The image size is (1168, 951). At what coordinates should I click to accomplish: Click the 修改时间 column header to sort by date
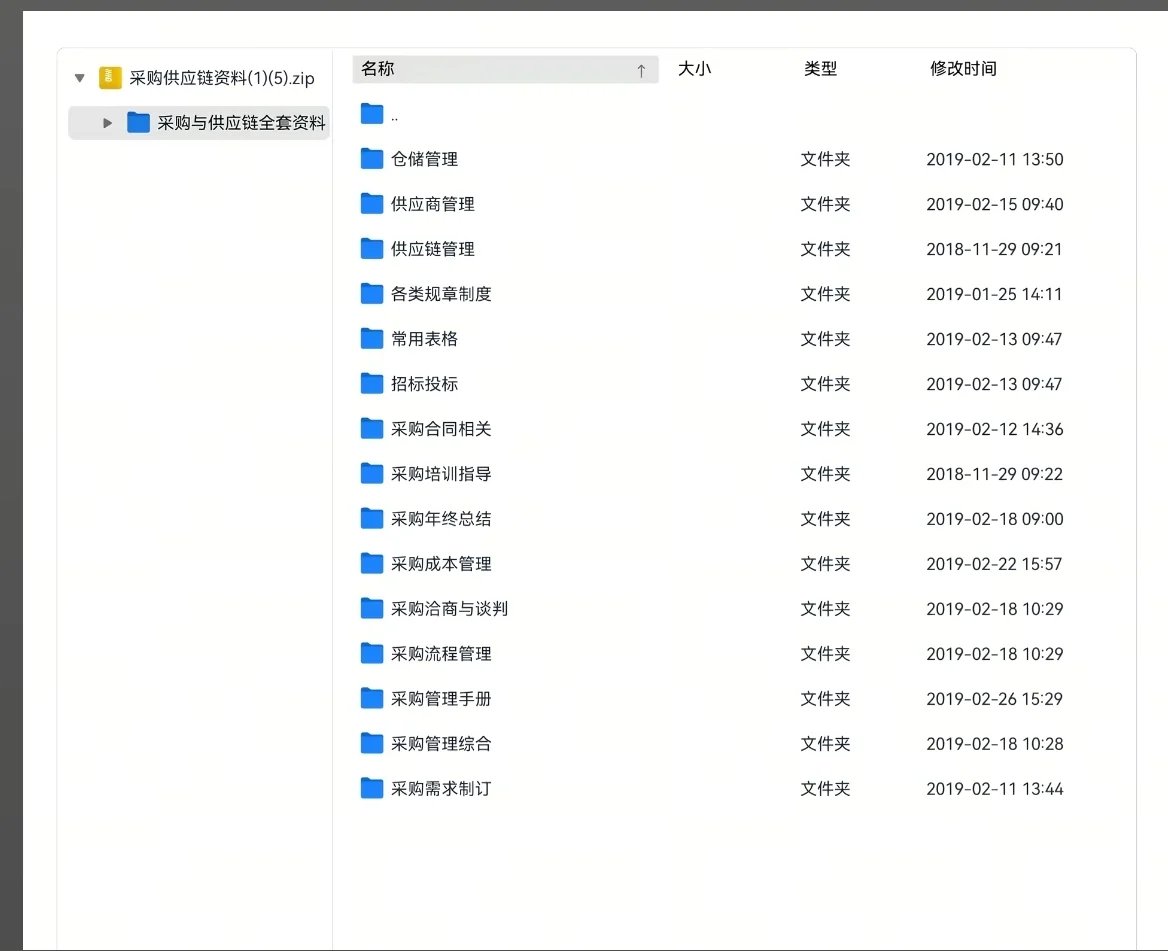coord(963,69)
